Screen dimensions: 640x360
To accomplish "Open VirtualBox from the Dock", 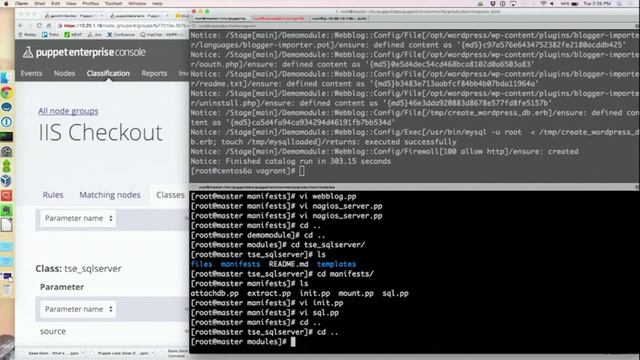I will coord(6,180).
